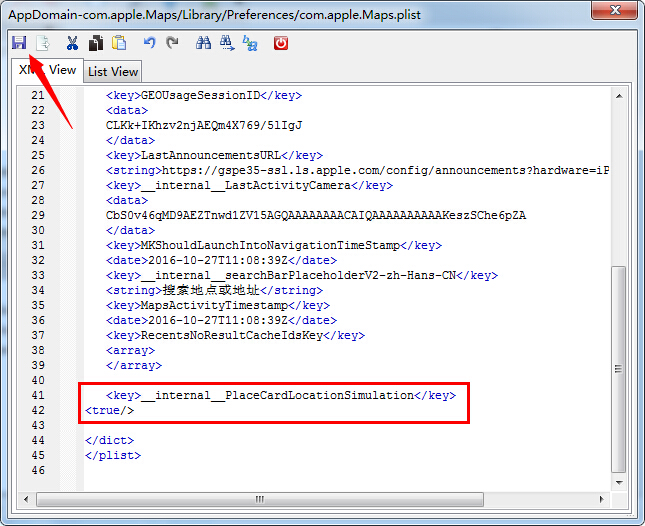Click the <true/> value line
645x526 pixels.
tap(109, 410)
